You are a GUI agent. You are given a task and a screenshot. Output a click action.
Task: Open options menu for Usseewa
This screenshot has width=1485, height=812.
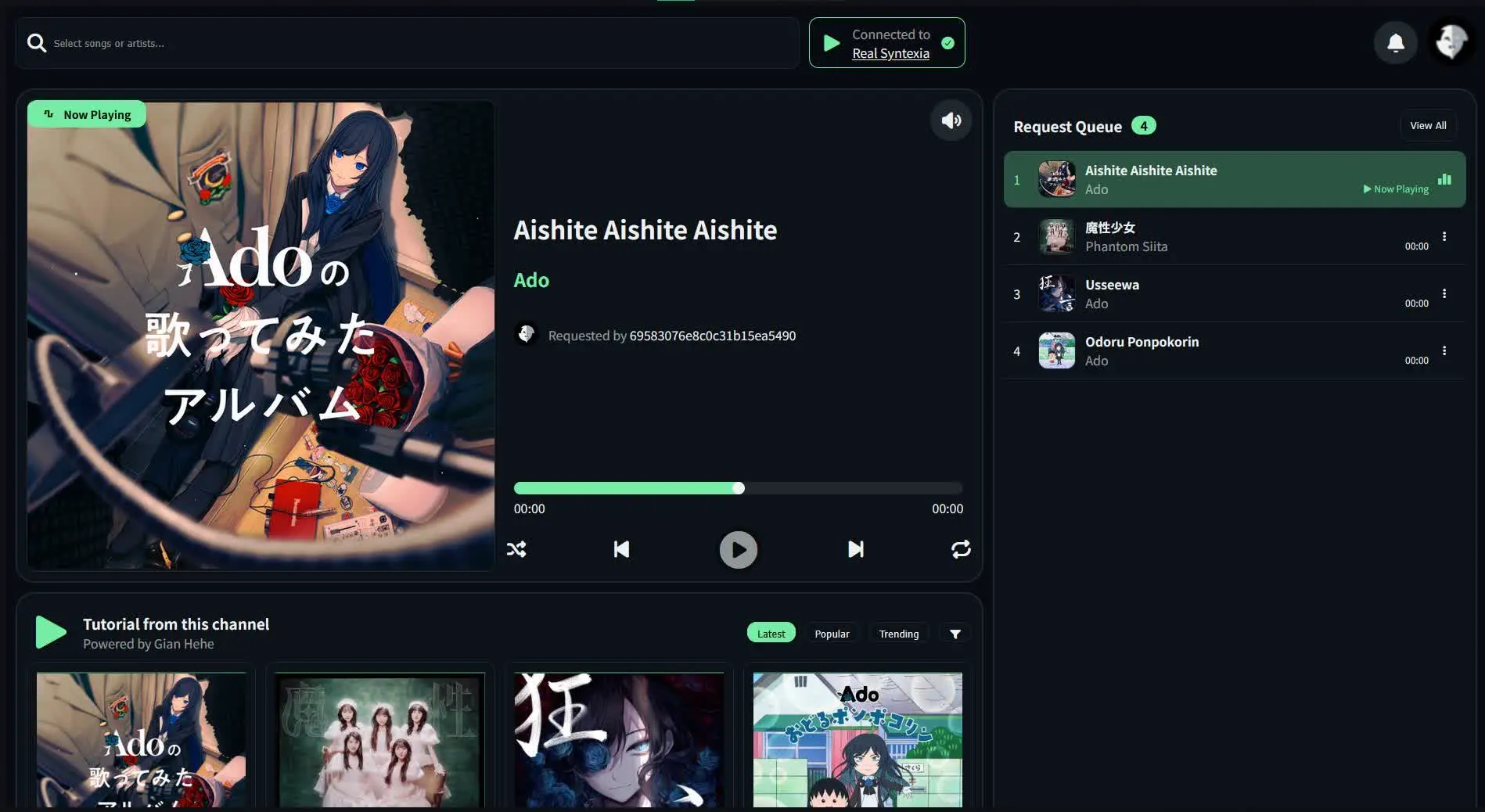tap(1444, 293)
